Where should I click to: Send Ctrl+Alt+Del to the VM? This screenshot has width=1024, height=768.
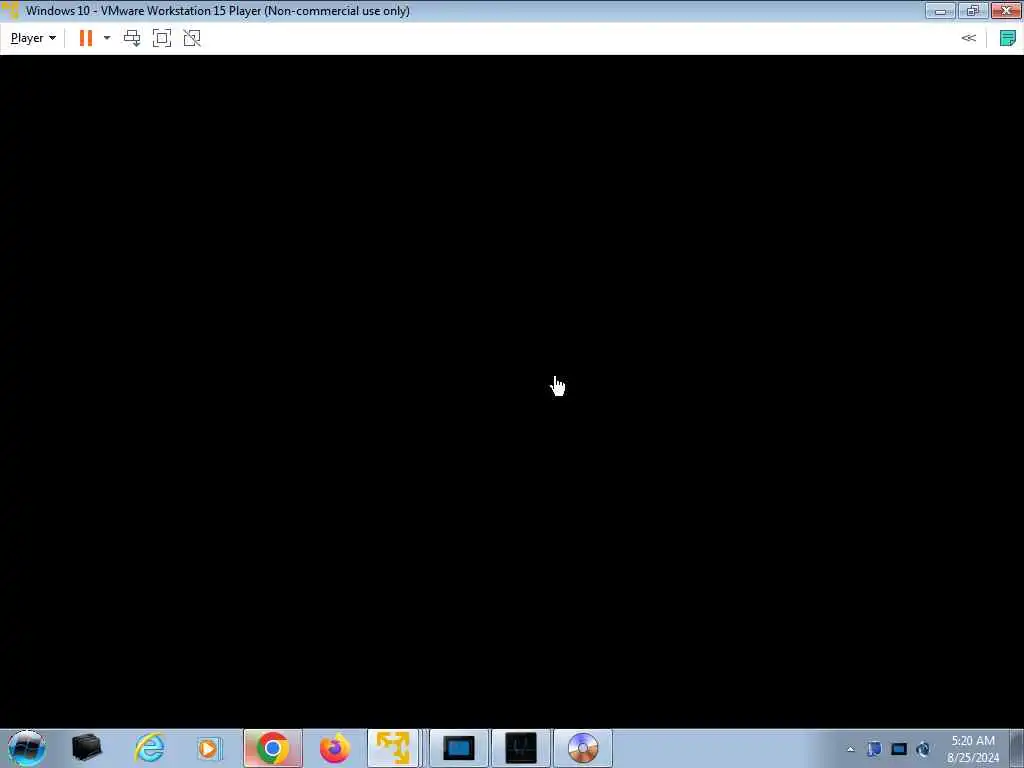tap(132, 38)
